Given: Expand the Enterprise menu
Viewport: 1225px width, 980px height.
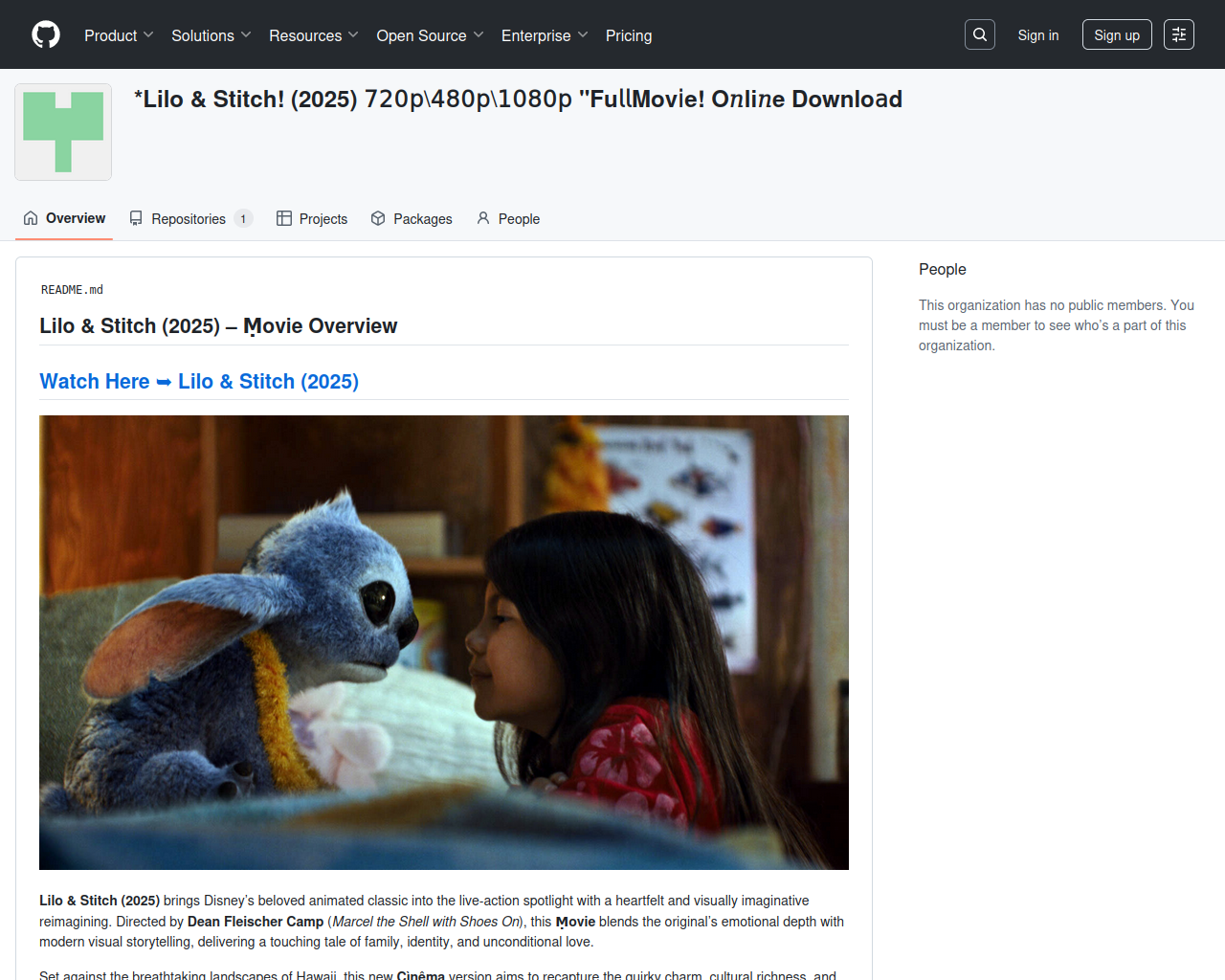Looking at the screenshot, I should [545, 35].
